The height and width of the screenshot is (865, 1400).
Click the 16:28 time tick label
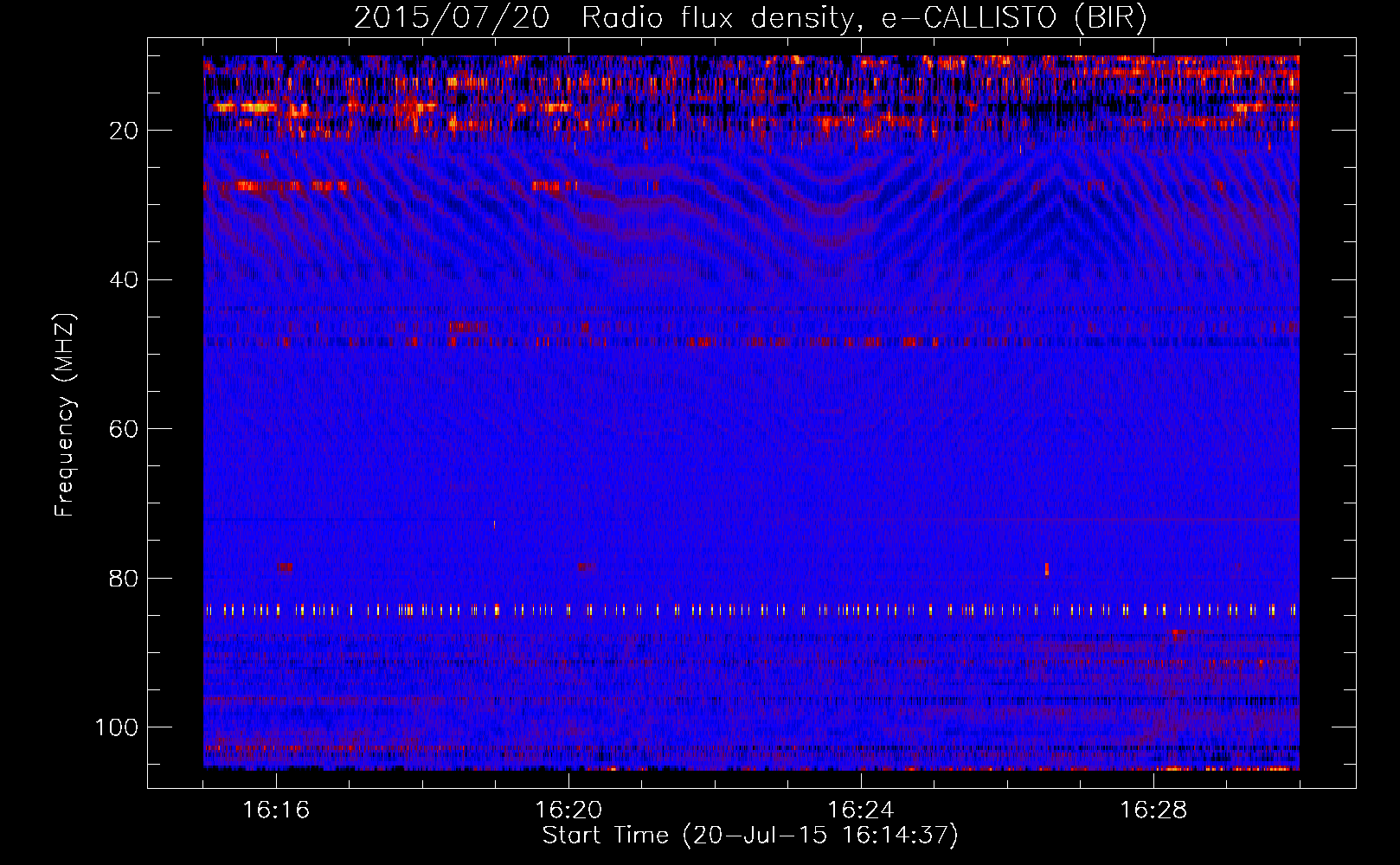[x=1153, y=811]
